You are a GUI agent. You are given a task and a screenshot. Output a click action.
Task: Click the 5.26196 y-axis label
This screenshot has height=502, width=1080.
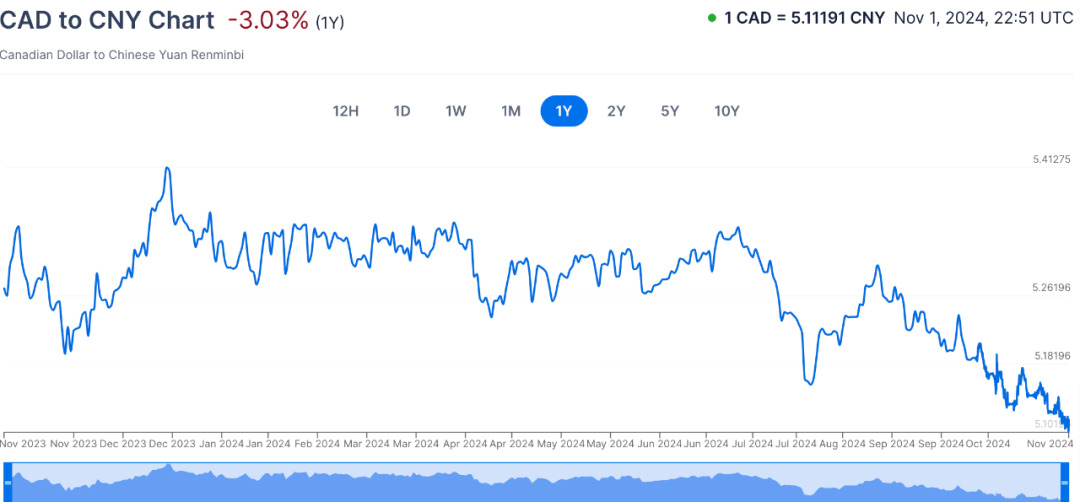pyautogui.click(x=1052, y=288)
